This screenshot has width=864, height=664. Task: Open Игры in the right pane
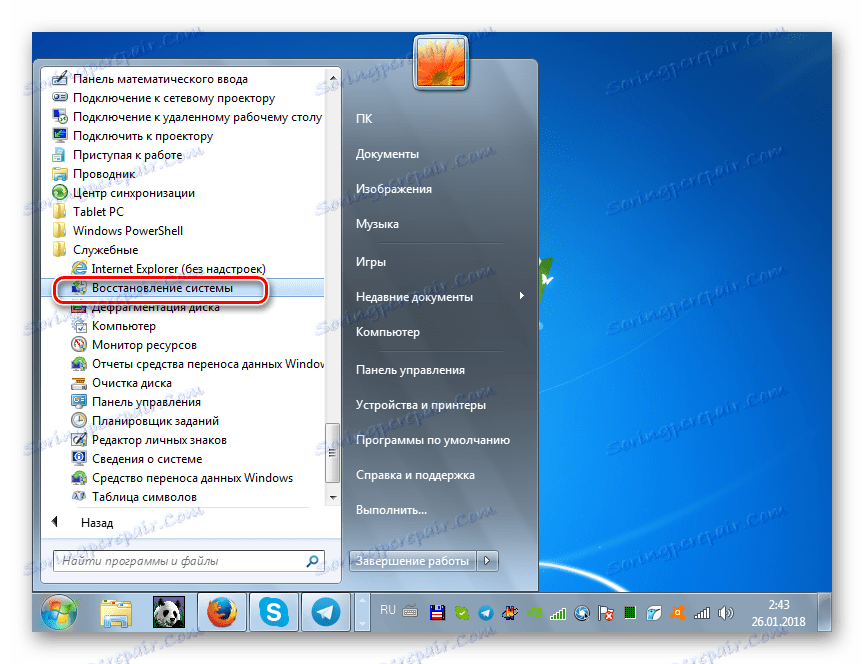coord(370,262)
